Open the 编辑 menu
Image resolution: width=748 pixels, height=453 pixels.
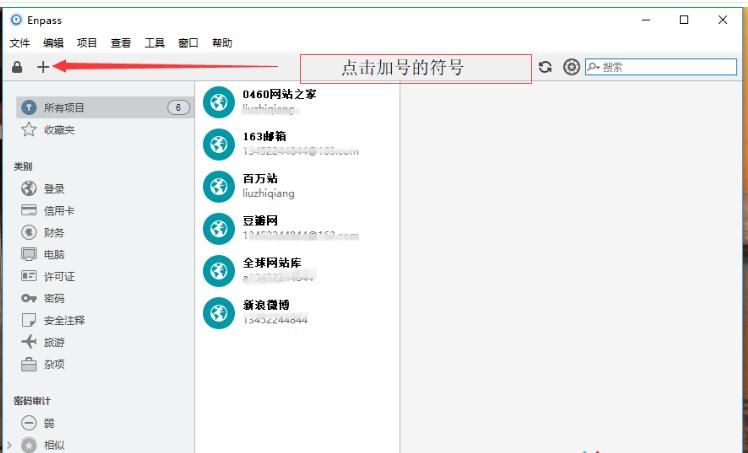[x=53, y=43]
